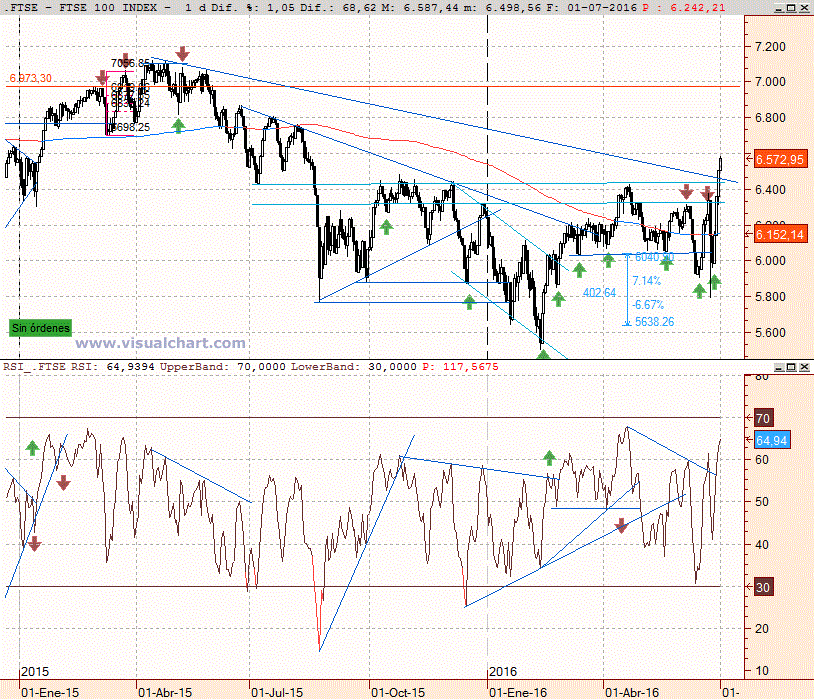The height and width of the screenshot is (699, 814).
Task: Click the 01-Jul-15 date axis label
Action: [277, 692]
